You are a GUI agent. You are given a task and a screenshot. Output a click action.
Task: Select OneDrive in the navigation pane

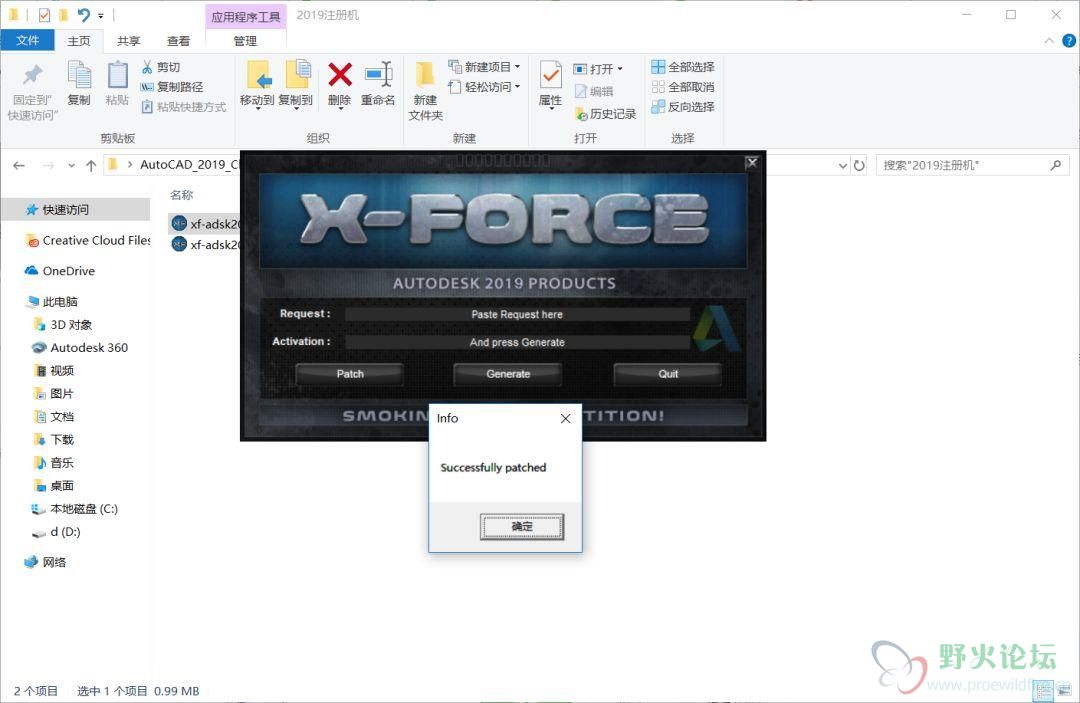point(60,271)
